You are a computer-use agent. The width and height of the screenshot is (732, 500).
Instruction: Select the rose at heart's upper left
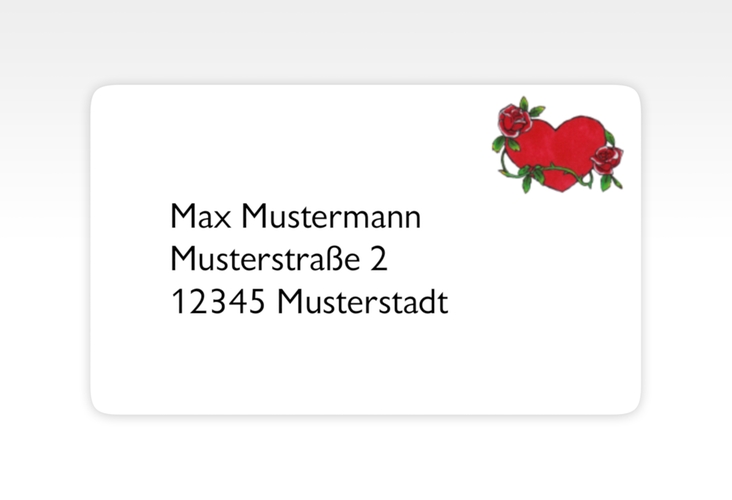pyautogui.click(x=514, y=120)
